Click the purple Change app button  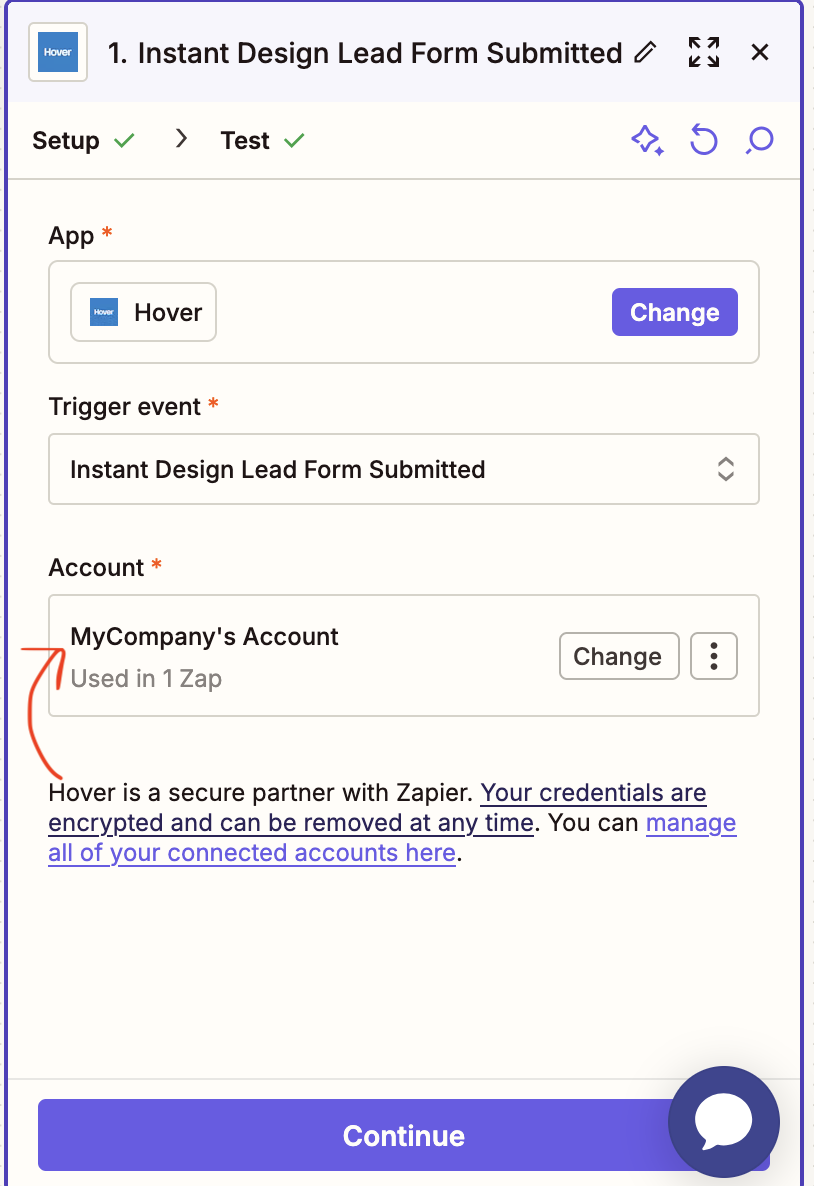[x=675, y=312]
